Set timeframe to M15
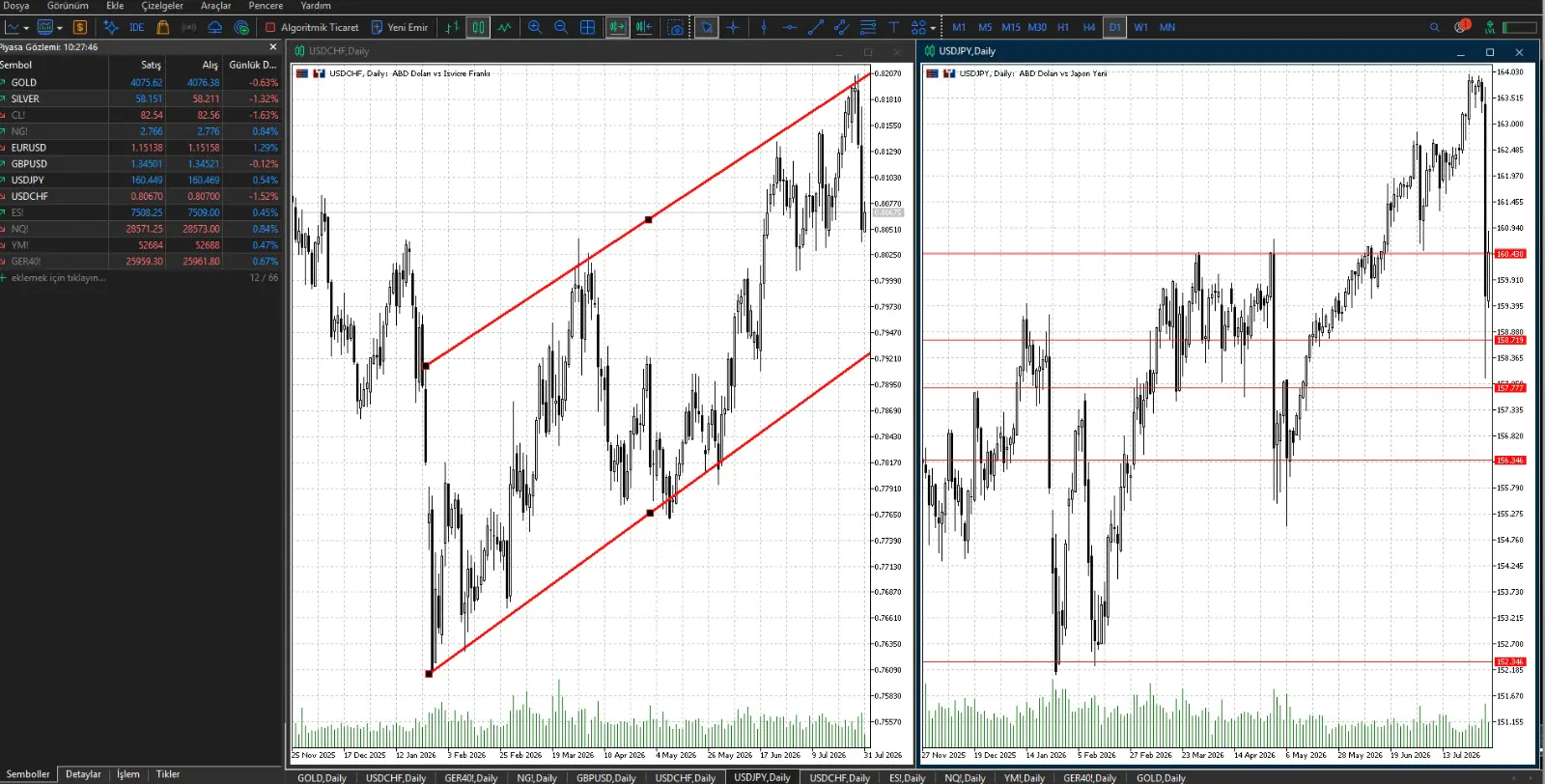1545x784 pixels. pos(1011,27)
